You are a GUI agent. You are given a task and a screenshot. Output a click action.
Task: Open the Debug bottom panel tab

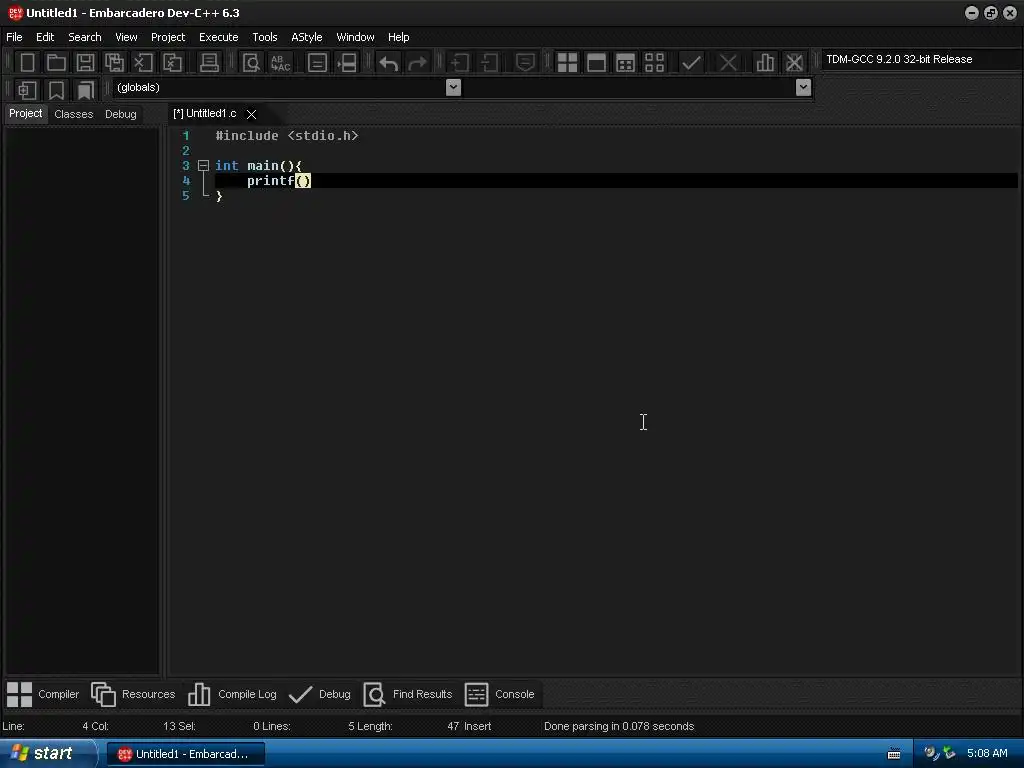pos(319,694)
